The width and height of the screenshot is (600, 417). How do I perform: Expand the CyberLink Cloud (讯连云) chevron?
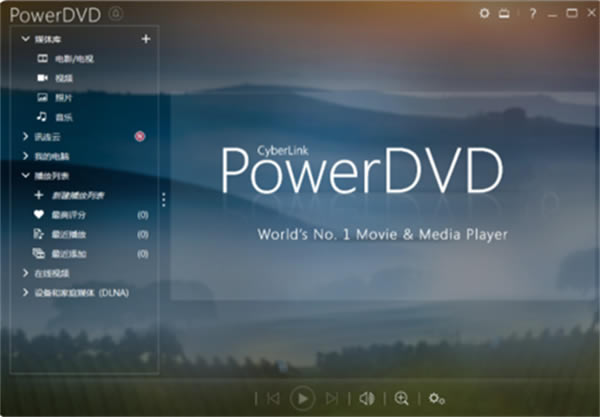point(26,136)
